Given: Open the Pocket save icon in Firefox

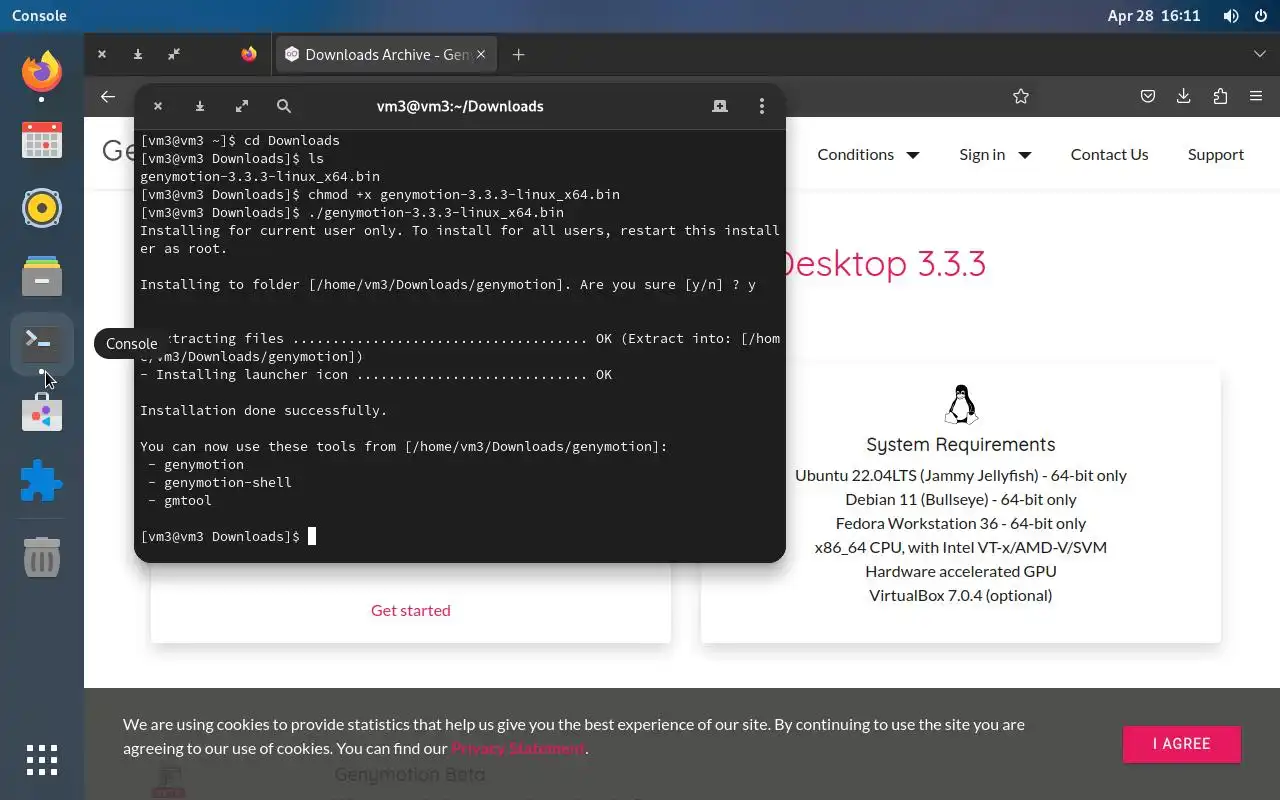Looking at the screenshot, I should 1148,96.
